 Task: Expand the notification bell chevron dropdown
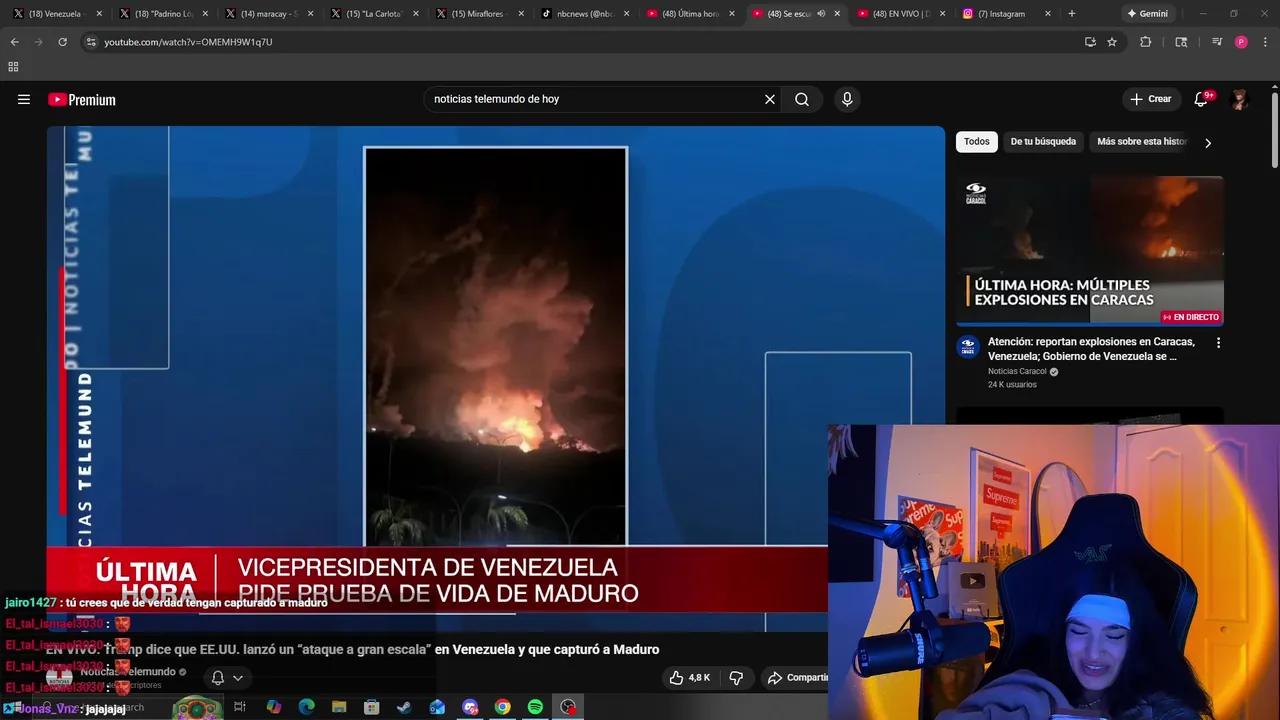click(x=238, y=677)
